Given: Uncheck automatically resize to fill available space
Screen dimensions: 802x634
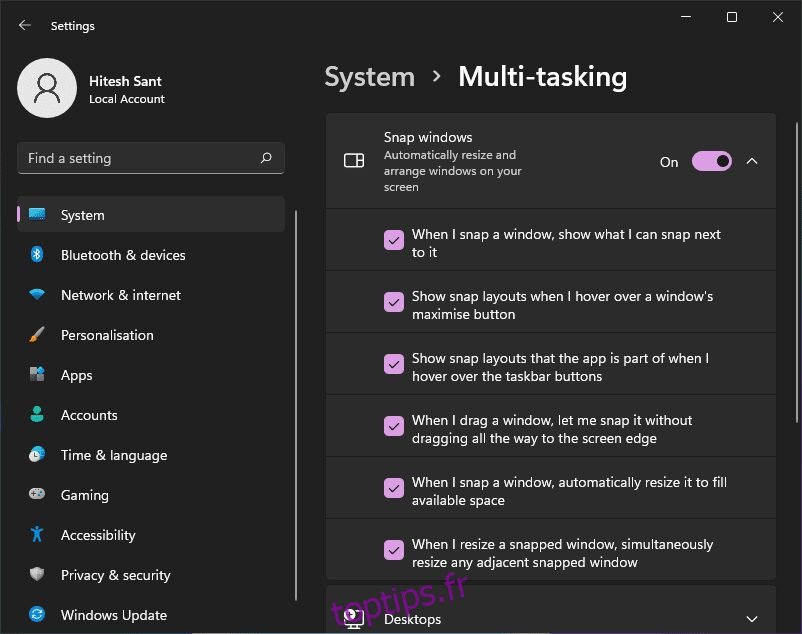Looking at the screenshot, I should coord(394,488).
